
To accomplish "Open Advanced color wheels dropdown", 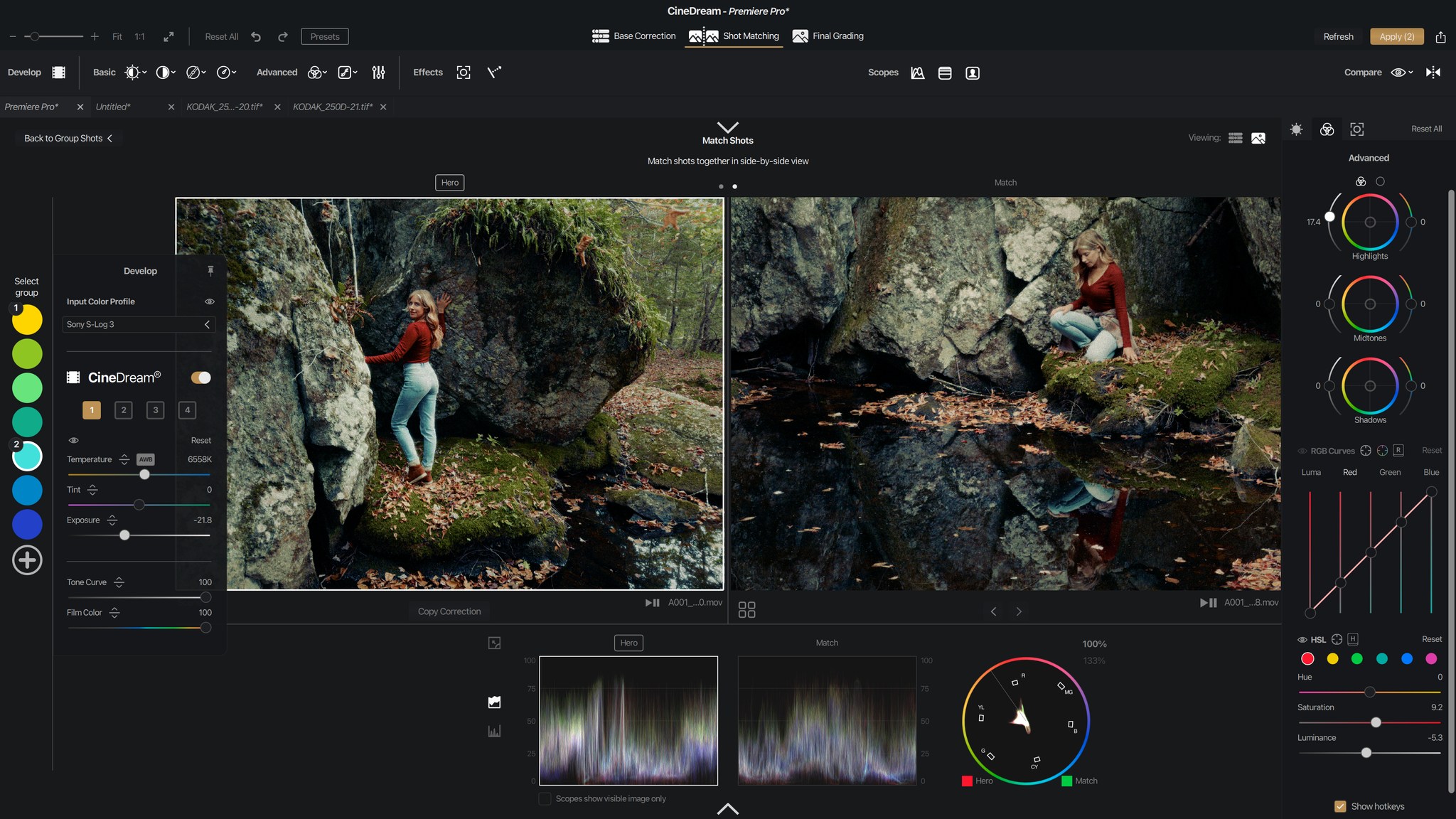I will point(317,73).
